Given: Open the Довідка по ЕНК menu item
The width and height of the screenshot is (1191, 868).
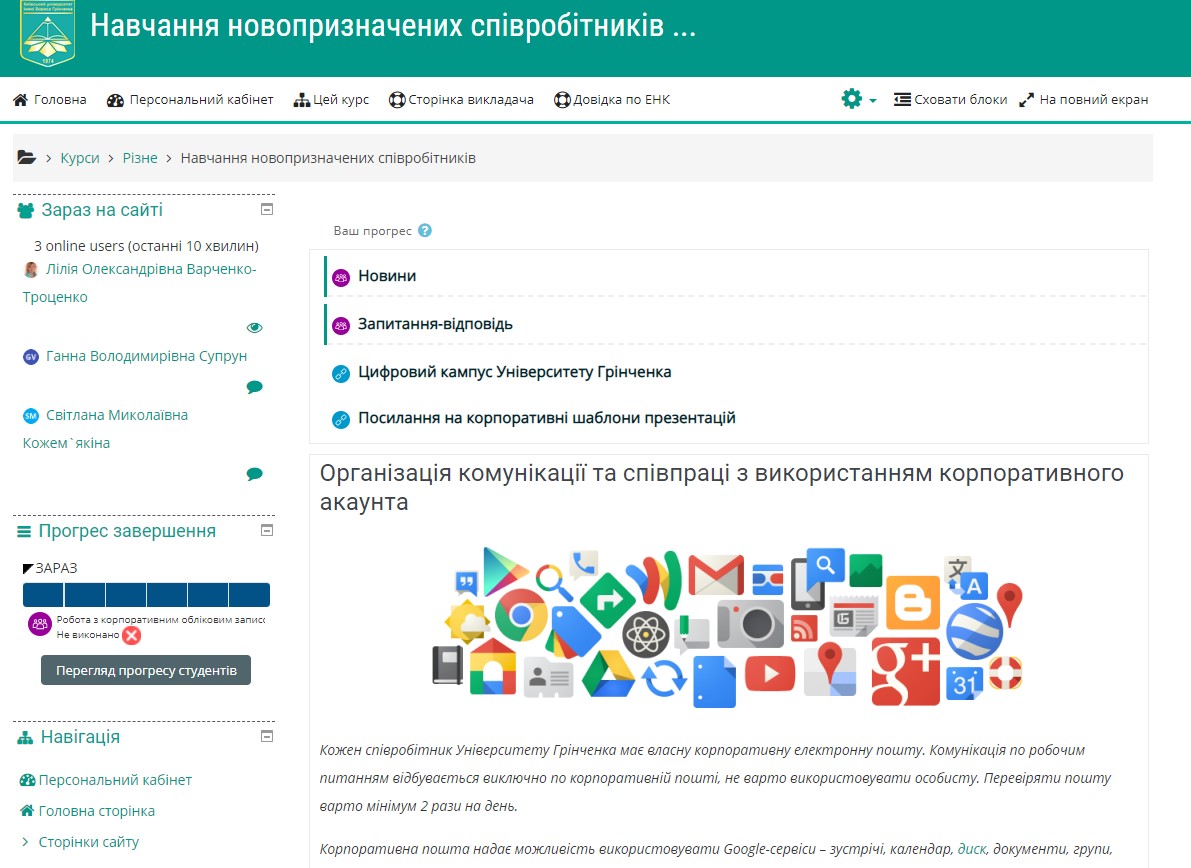Looking at the screenshot, I should [618, 99].
